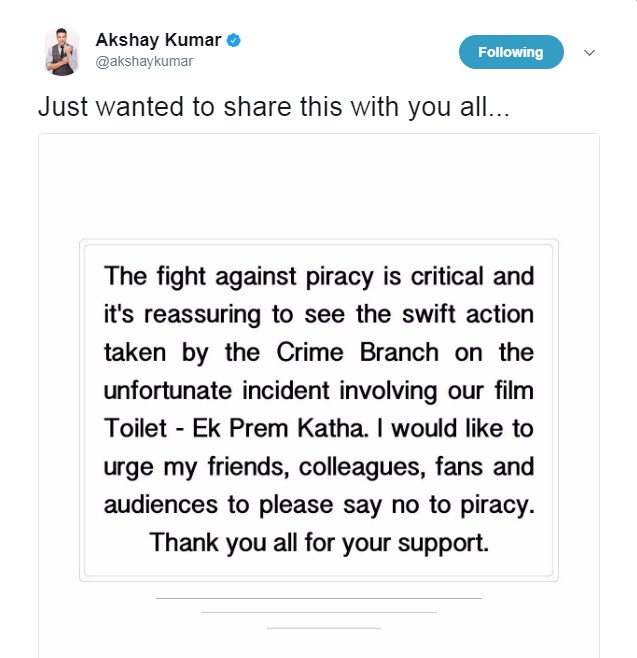Open the @akshaykumar handle link

tap(144, 61)
